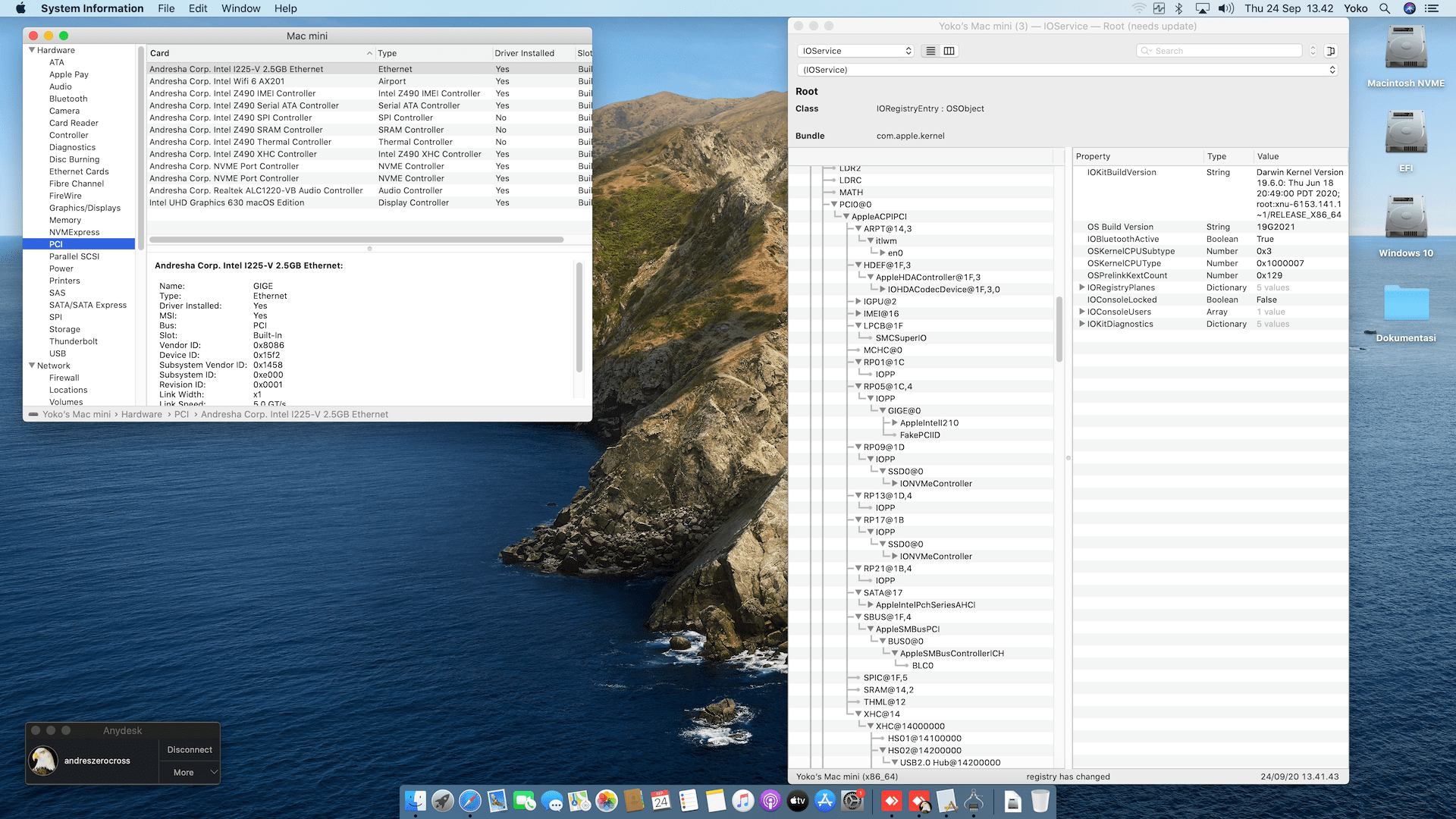Click the Disconnect button in Anydesk
Image resolution: width=1456 pixels, height=819 pixels.
[190, 750]
